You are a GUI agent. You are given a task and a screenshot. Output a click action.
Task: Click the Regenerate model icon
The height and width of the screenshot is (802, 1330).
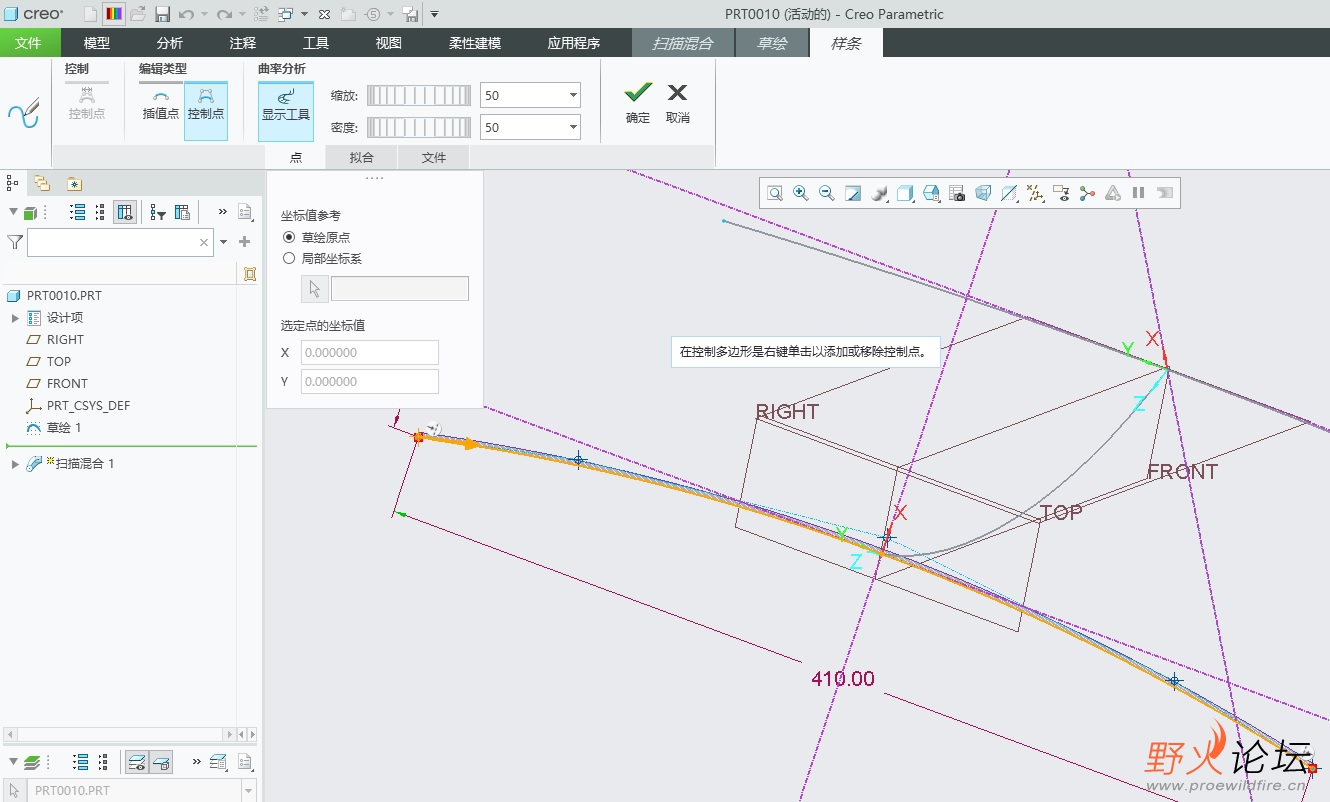pyautogui.click(x=261, y=14)
